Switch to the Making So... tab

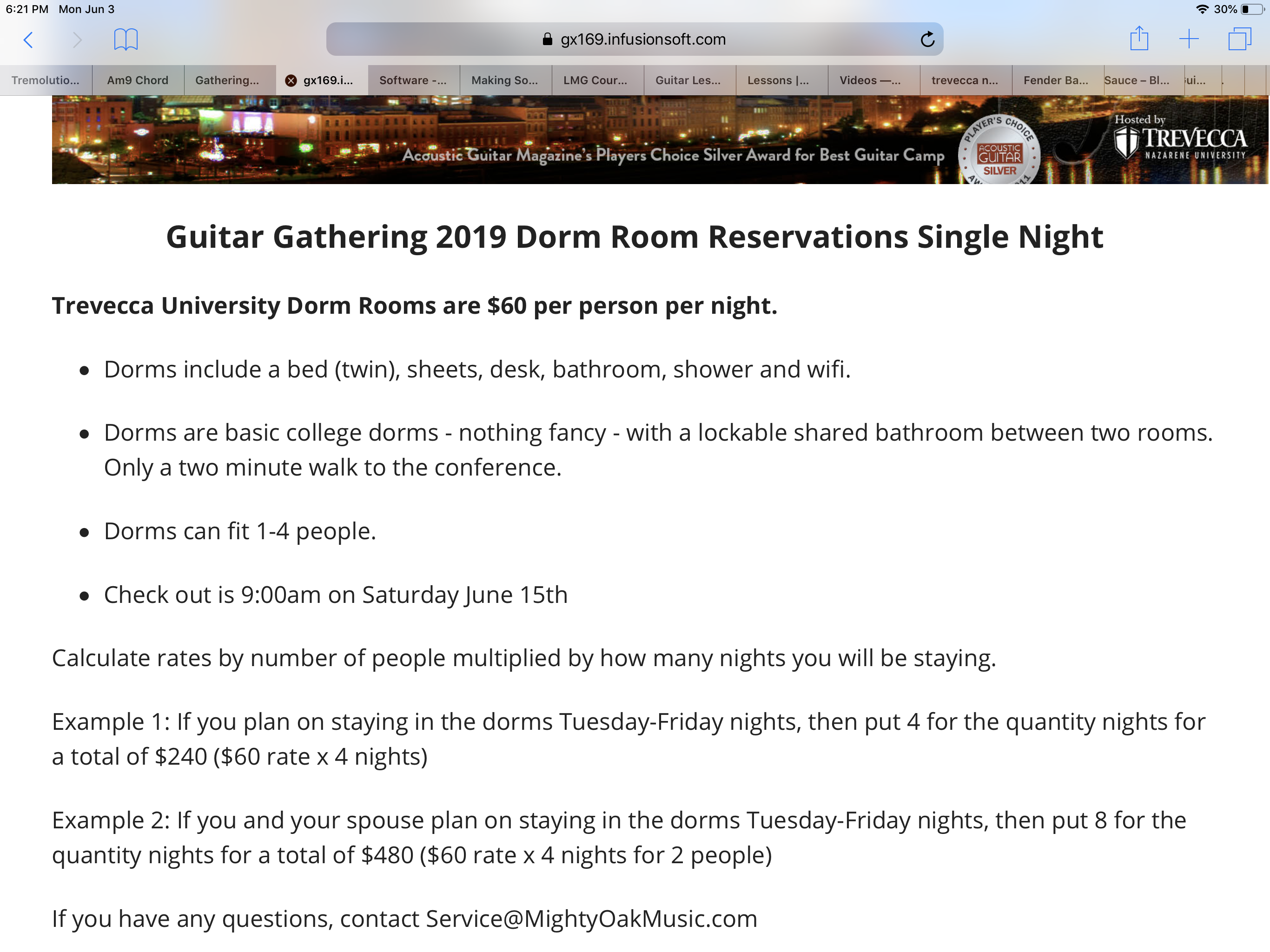[x=506, y=80]
